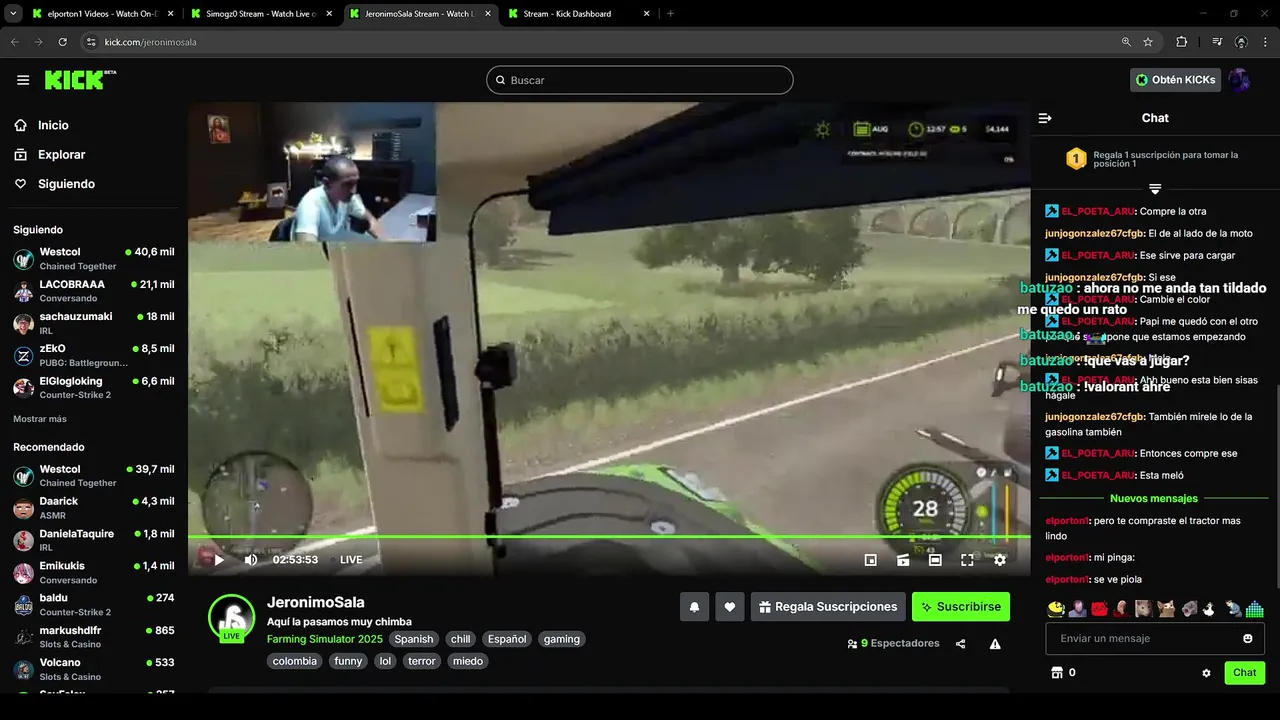Open baldu recommended channel
The width and height of the screenshot is (1280, 720).
[x=94, y=605]
